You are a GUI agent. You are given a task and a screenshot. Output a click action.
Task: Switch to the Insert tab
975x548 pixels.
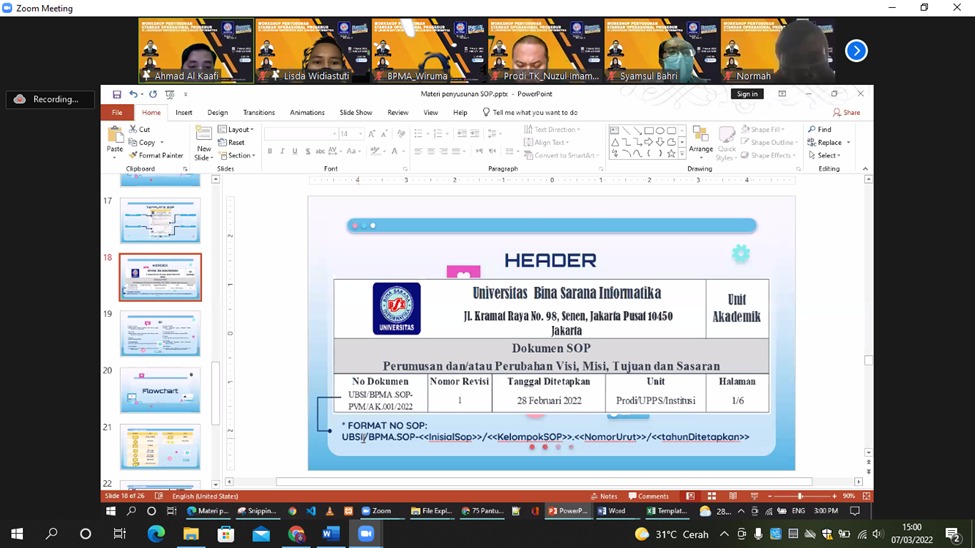[x=183, y=113]
